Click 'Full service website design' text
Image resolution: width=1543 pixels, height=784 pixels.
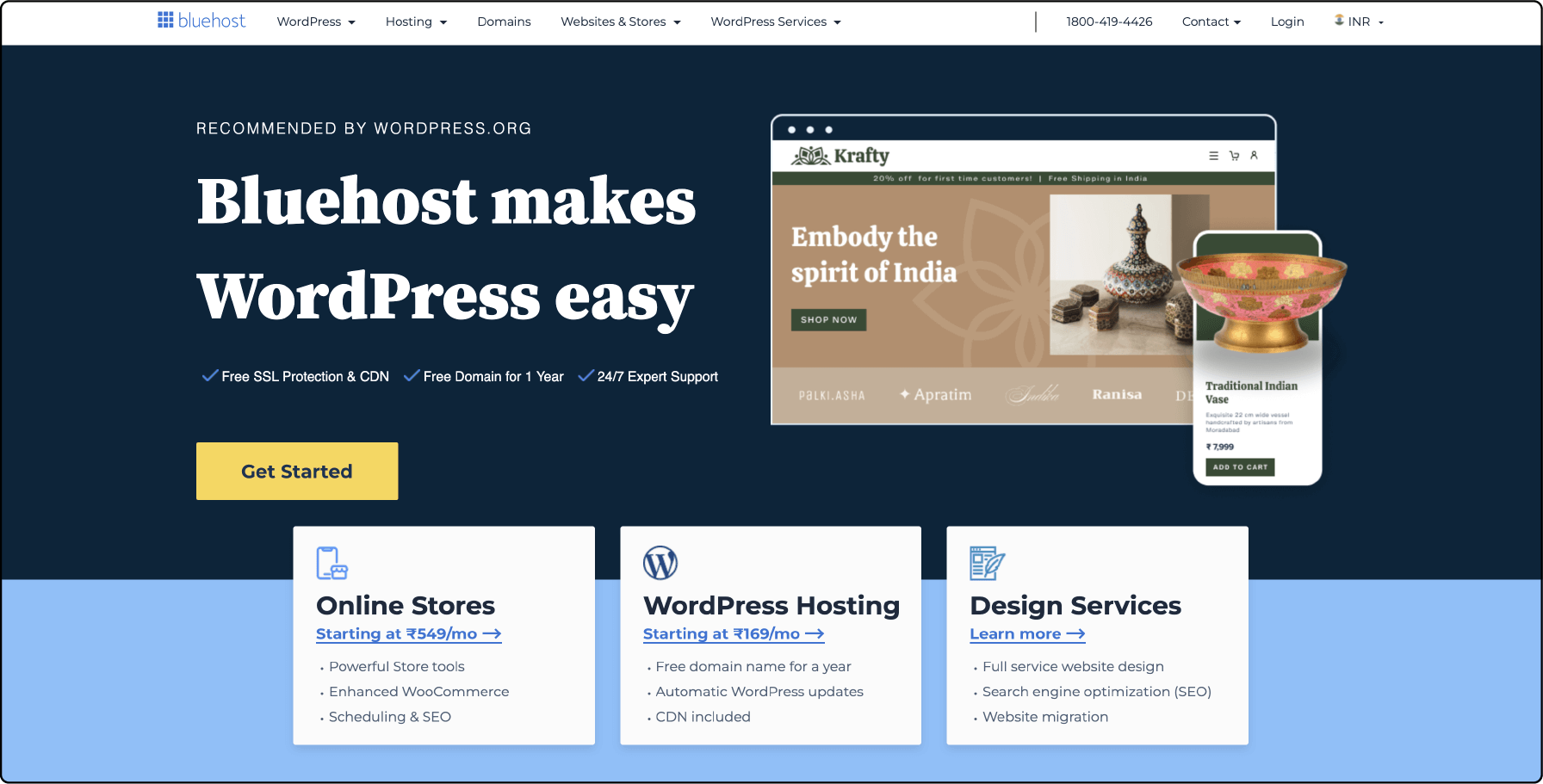coord(1073,667)
